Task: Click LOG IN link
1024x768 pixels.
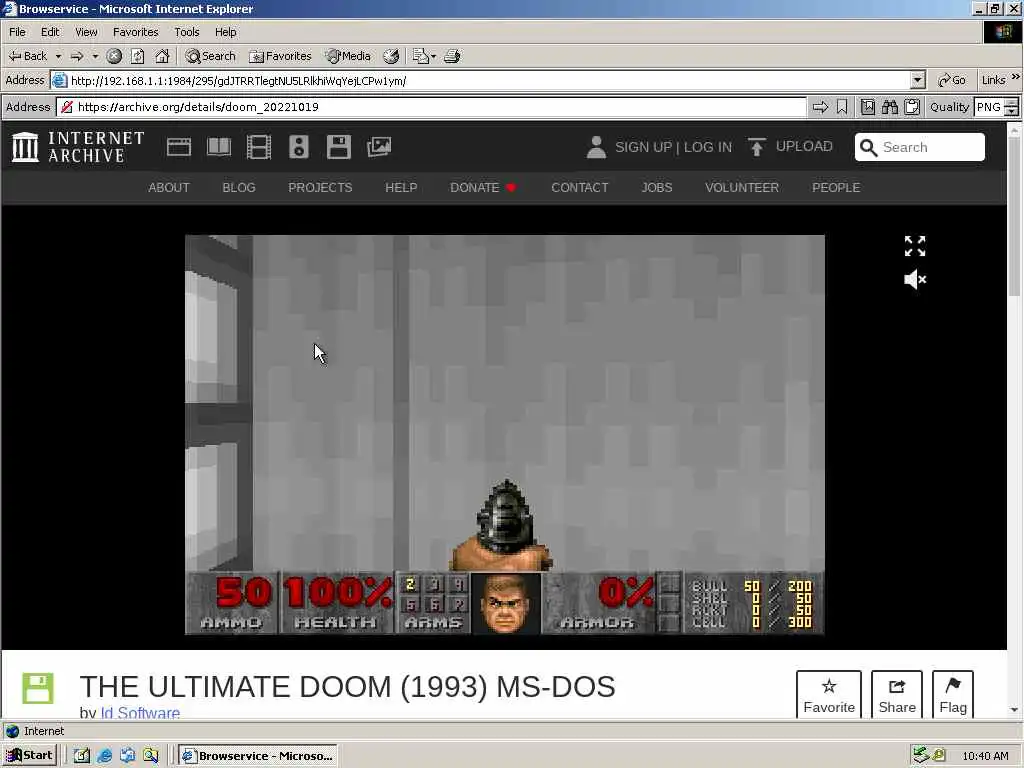Action: click(x=708, y=147)
